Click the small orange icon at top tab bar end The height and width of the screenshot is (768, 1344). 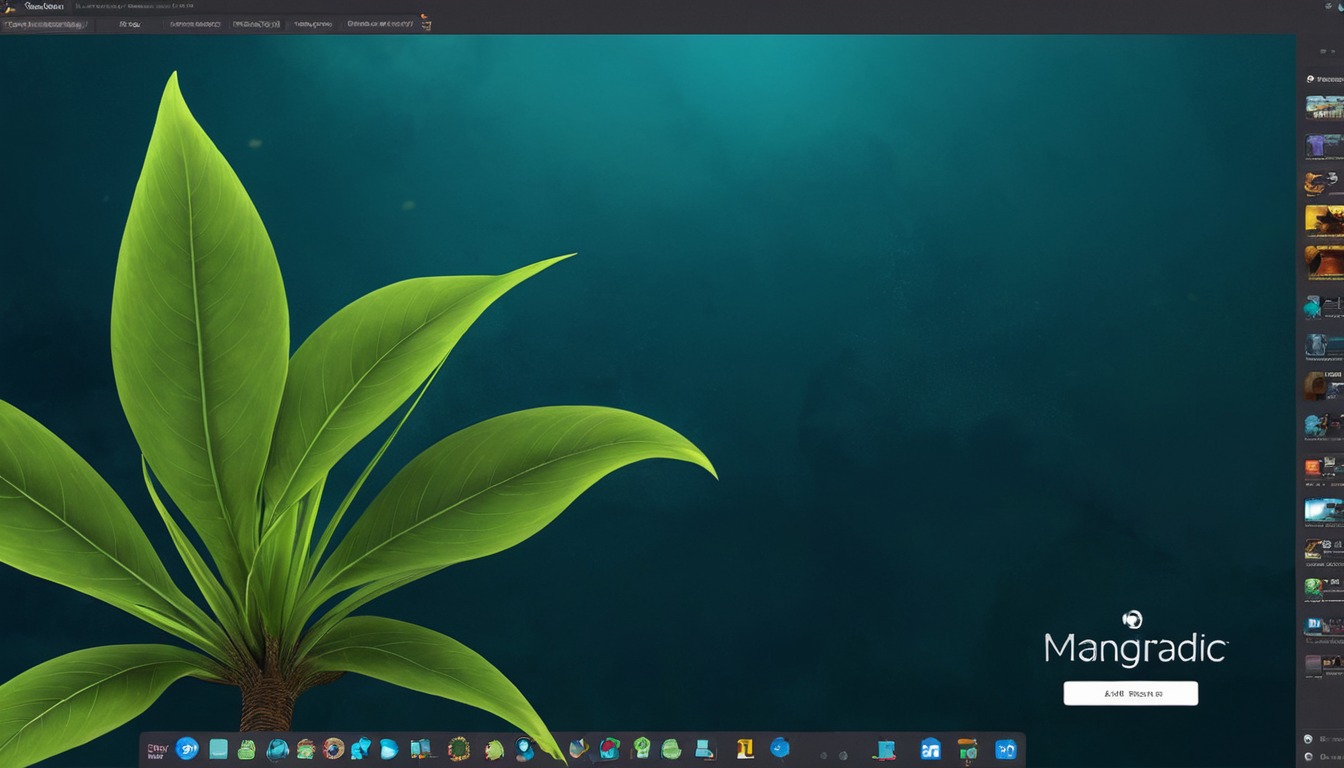coord(425,22)
